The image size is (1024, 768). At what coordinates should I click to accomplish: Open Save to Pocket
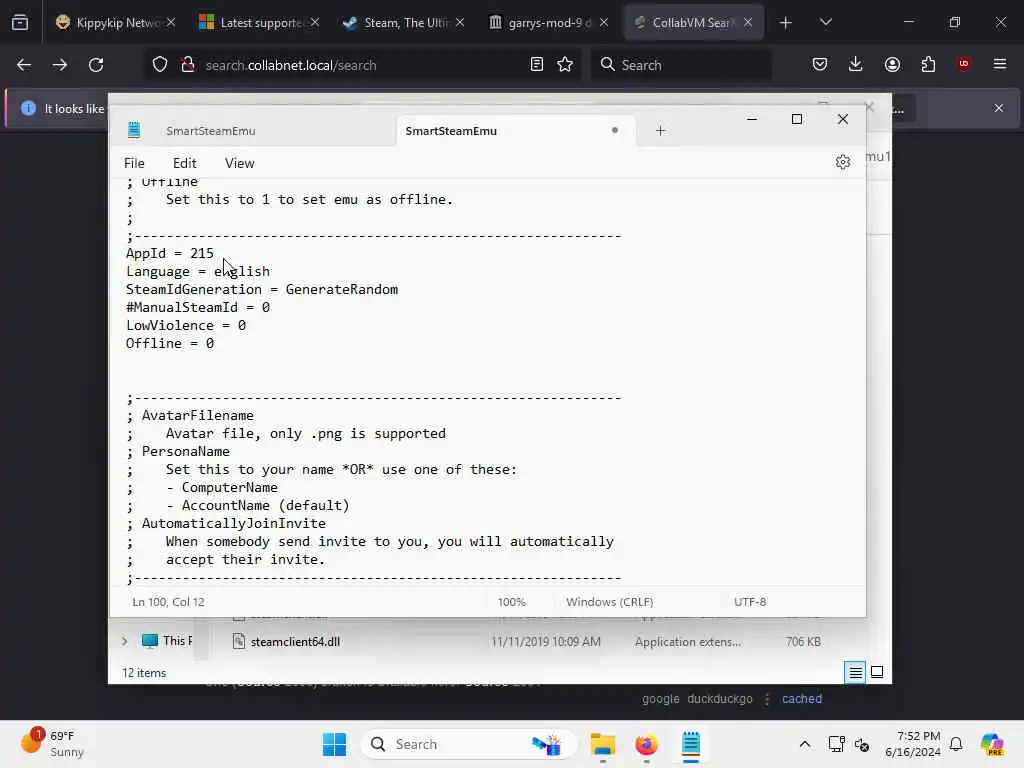point(820,65)
